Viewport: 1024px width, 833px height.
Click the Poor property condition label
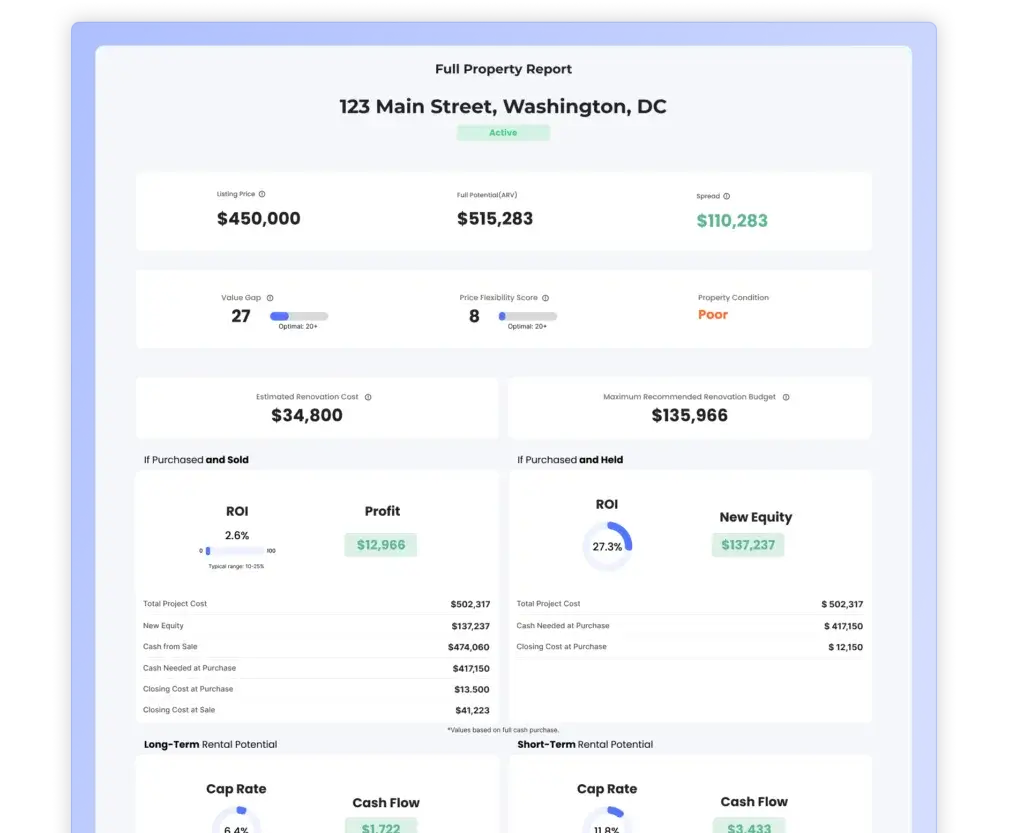click(712, 314)
